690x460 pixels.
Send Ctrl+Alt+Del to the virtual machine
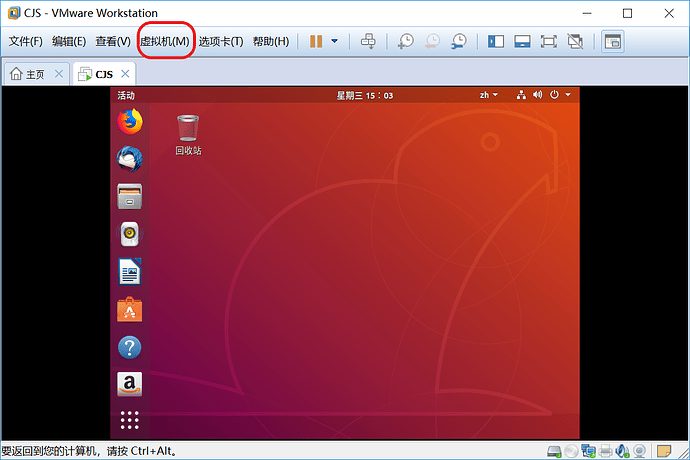click(x=368, y=41)
